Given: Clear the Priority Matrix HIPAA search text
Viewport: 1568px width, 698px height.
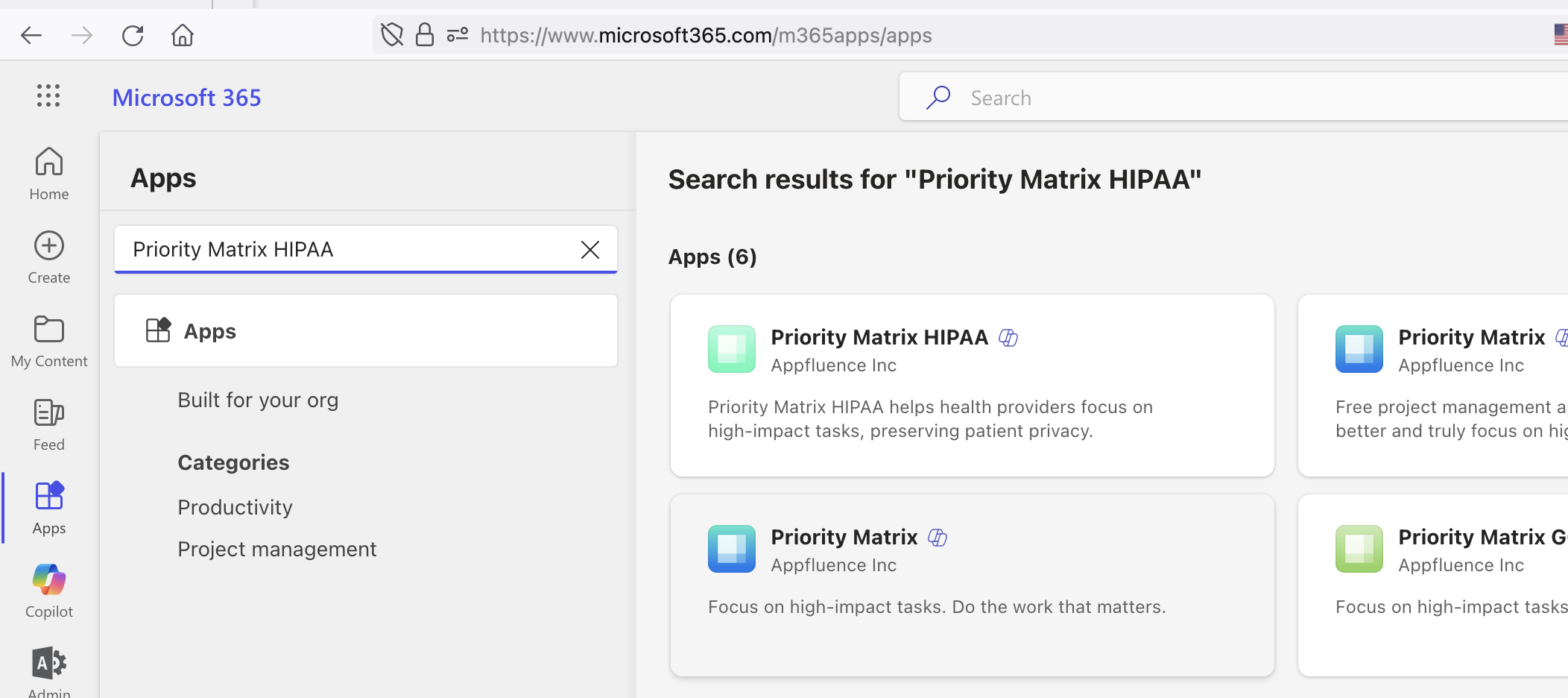Looking at the screenshot, I should [x=589, y=250].
